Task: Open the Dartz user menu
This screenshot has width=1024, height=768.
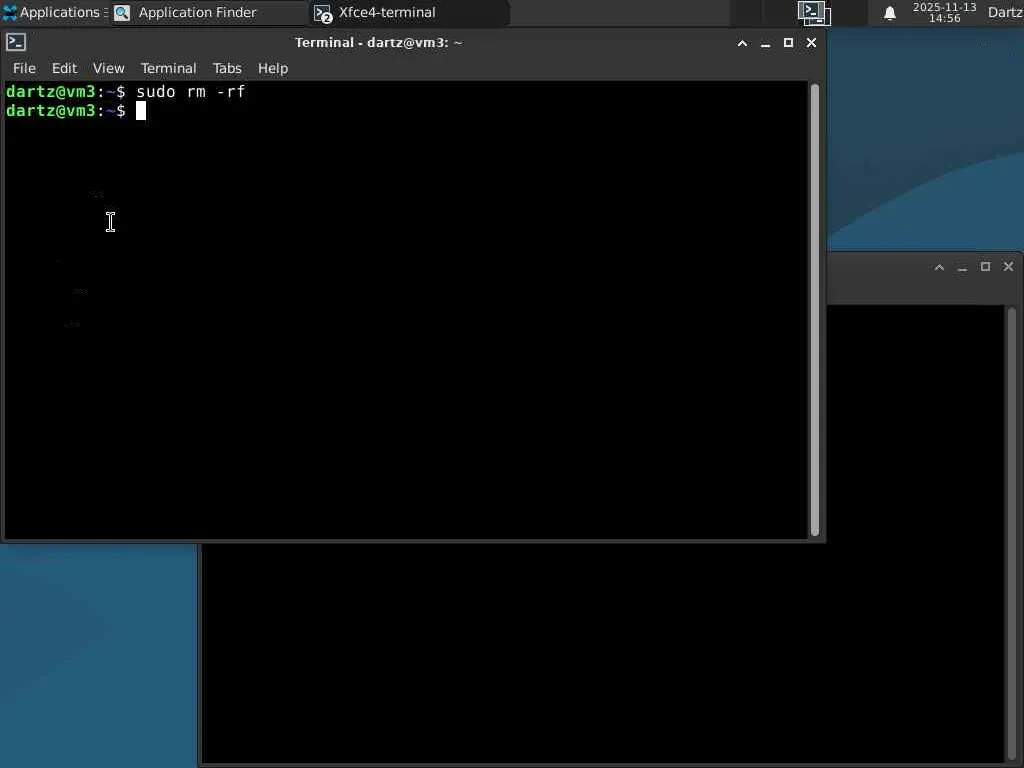Action: [1005, 12]
